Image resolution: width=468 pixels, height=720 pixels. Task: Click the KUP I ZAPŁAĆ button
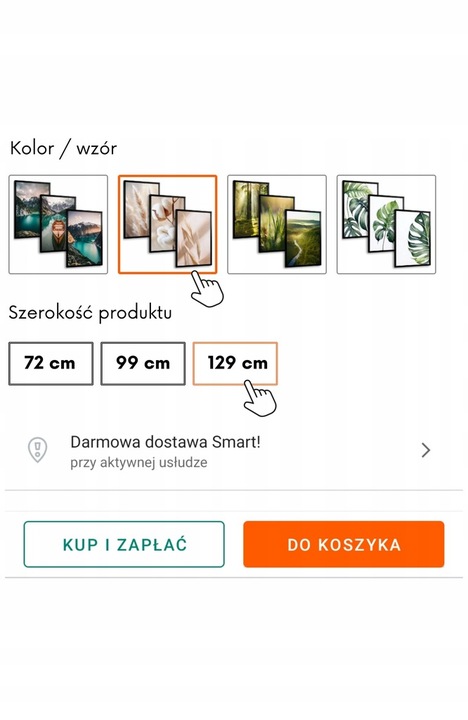(124, 544)
